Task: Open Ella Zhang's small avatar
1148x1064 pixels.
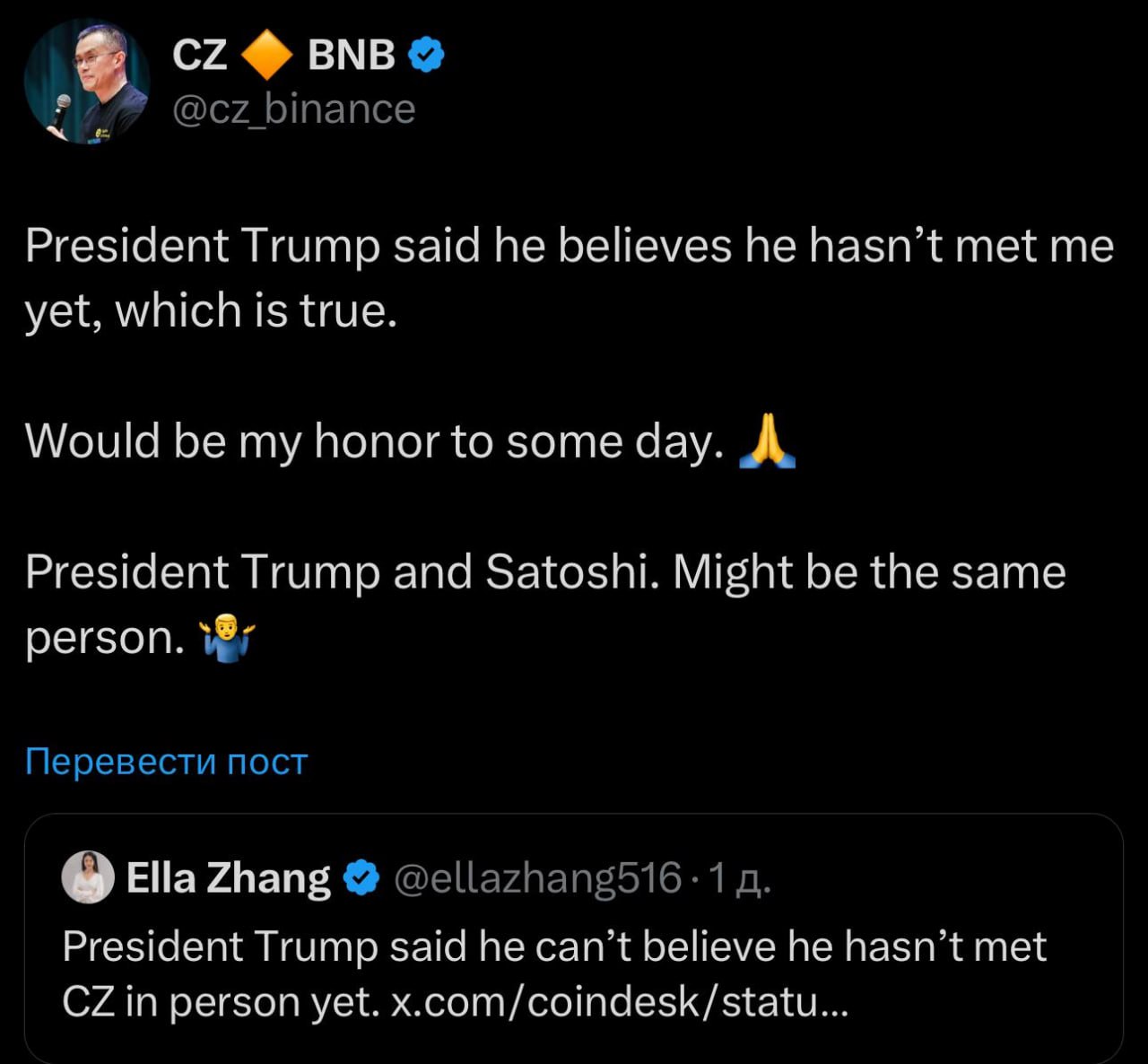Action: [x=87, y=876]
